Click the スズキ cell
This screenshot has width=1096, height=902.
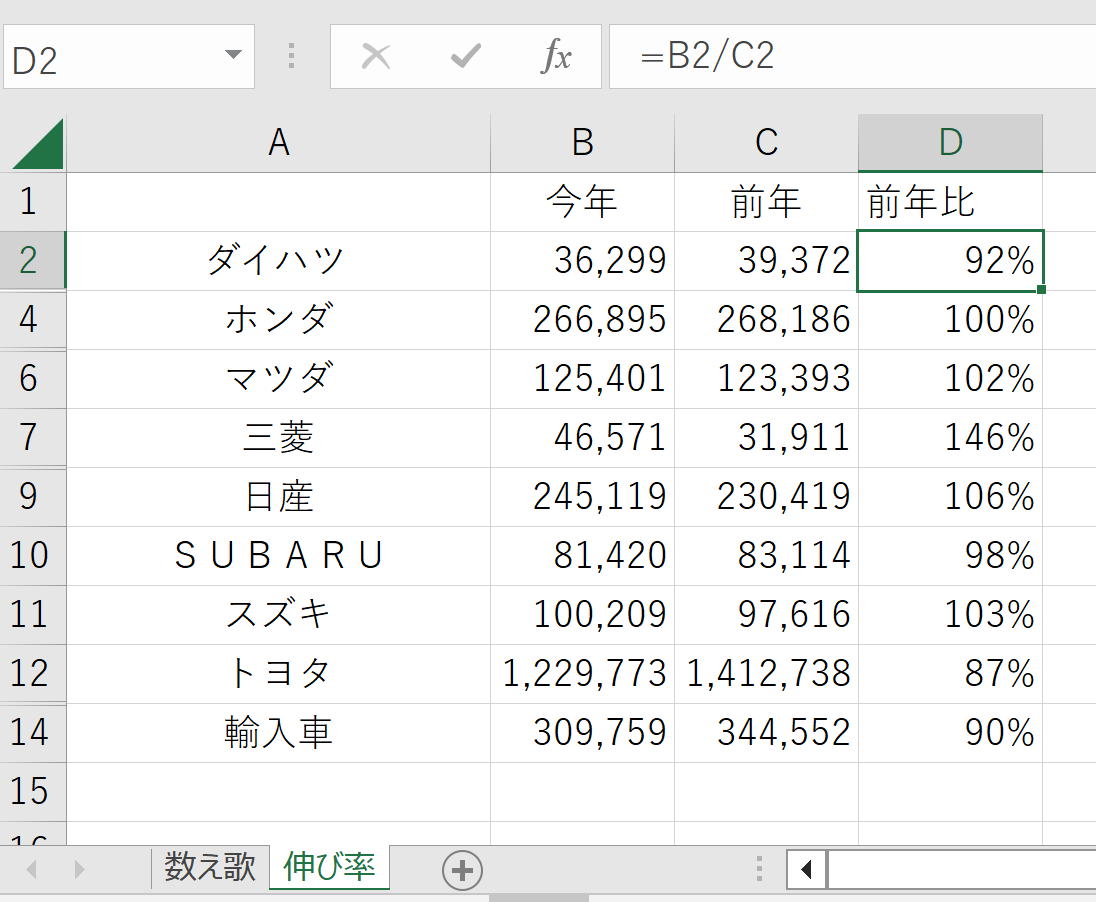pos(278,615)
